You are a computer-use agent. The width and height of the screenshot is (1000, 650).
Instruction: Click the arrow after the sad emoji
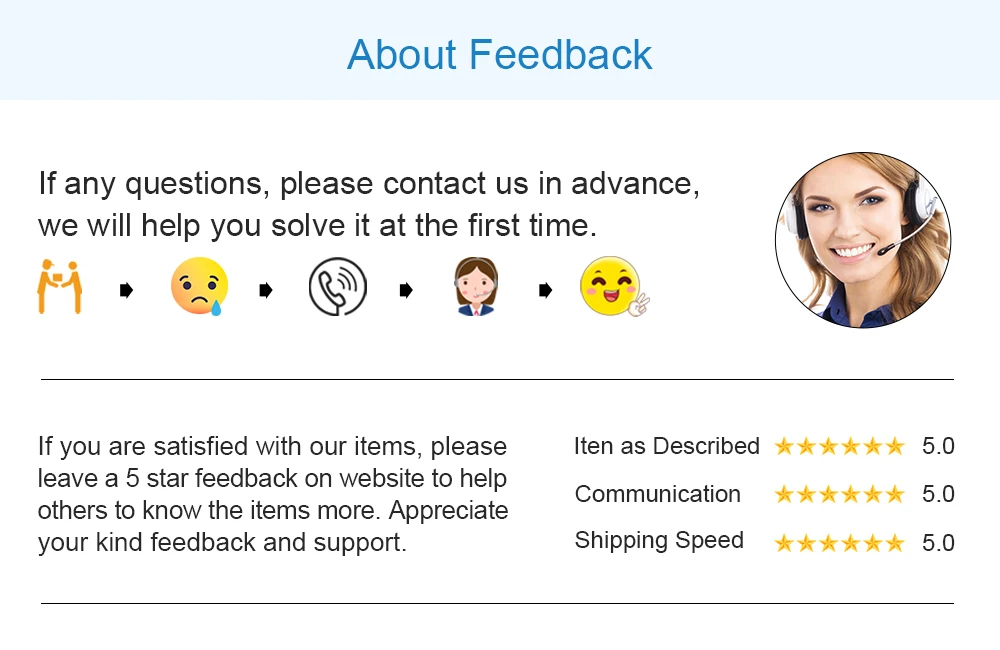coord(266,290)
